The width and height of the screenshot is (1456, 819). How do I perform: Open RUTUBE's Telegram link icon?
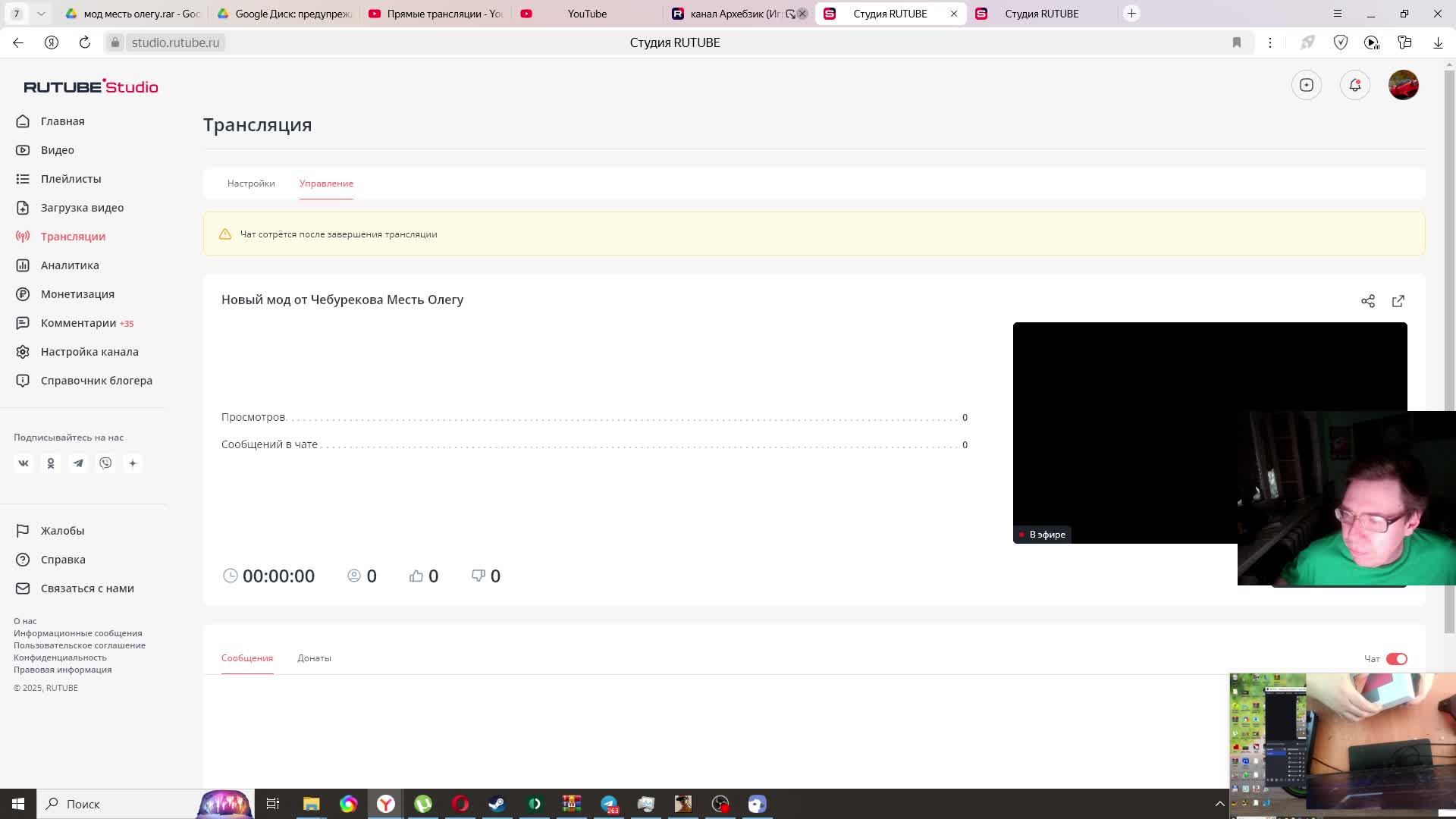[x=78, y=463]
